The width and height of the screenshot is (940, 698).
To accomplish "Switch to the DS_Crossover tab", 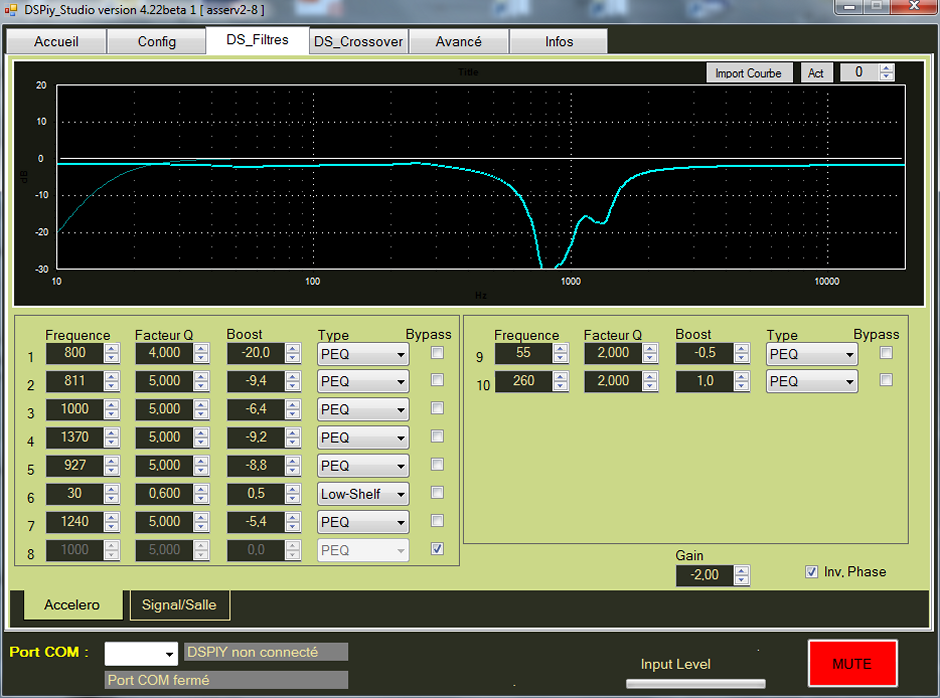I will click(358, 42).
